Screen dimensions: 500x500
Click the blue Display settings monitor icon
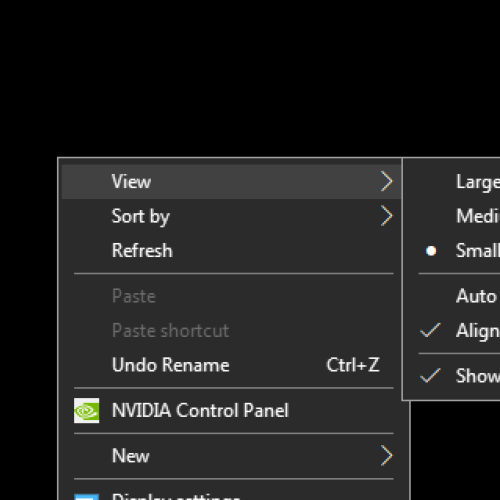[86, 497]
